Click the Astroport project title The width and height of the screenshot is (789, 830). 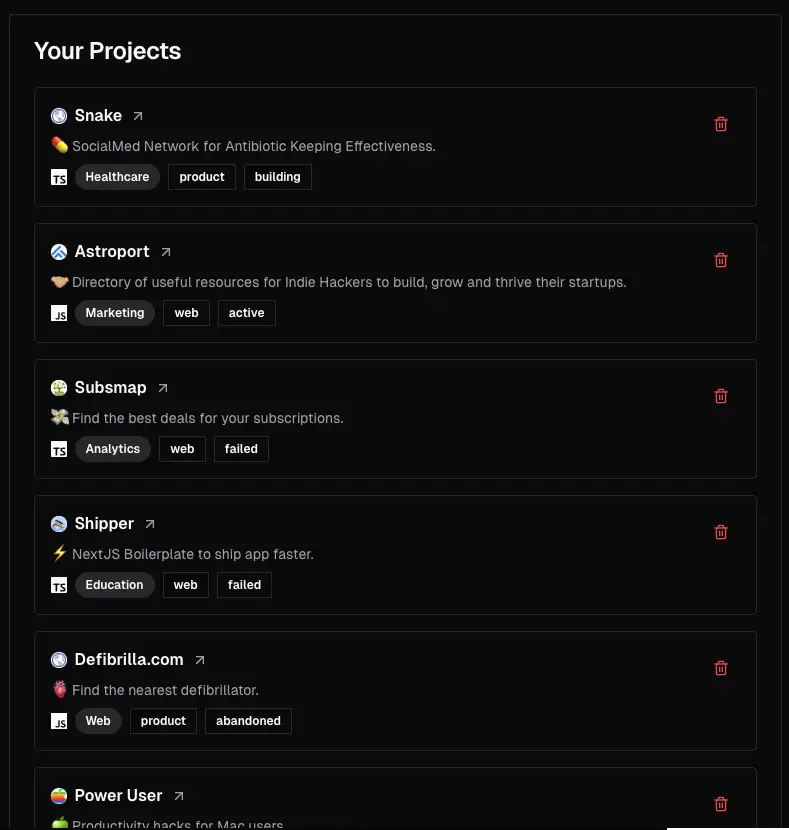[x=112, y=252]
